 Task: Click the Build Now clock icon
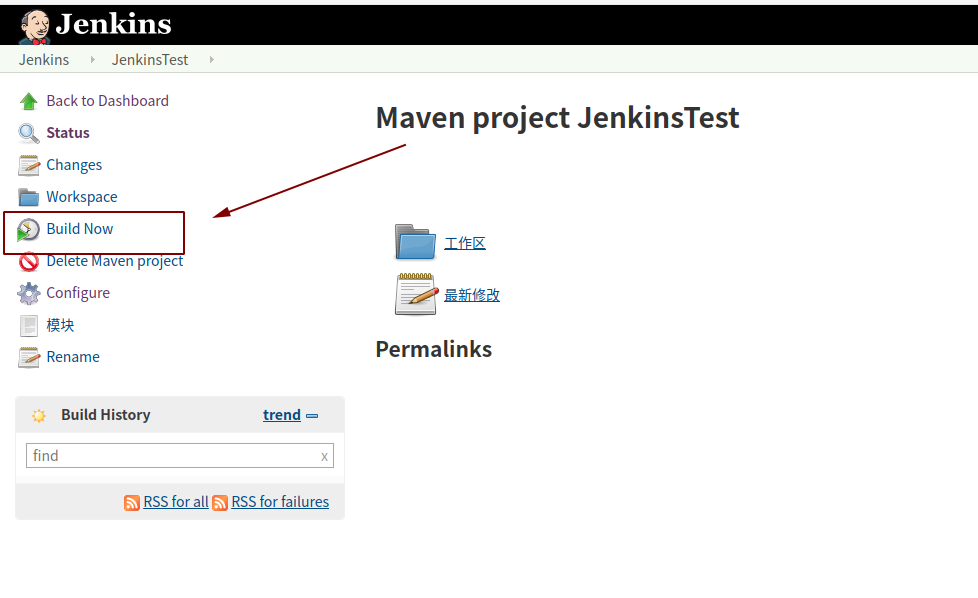(x=27, y=228)
